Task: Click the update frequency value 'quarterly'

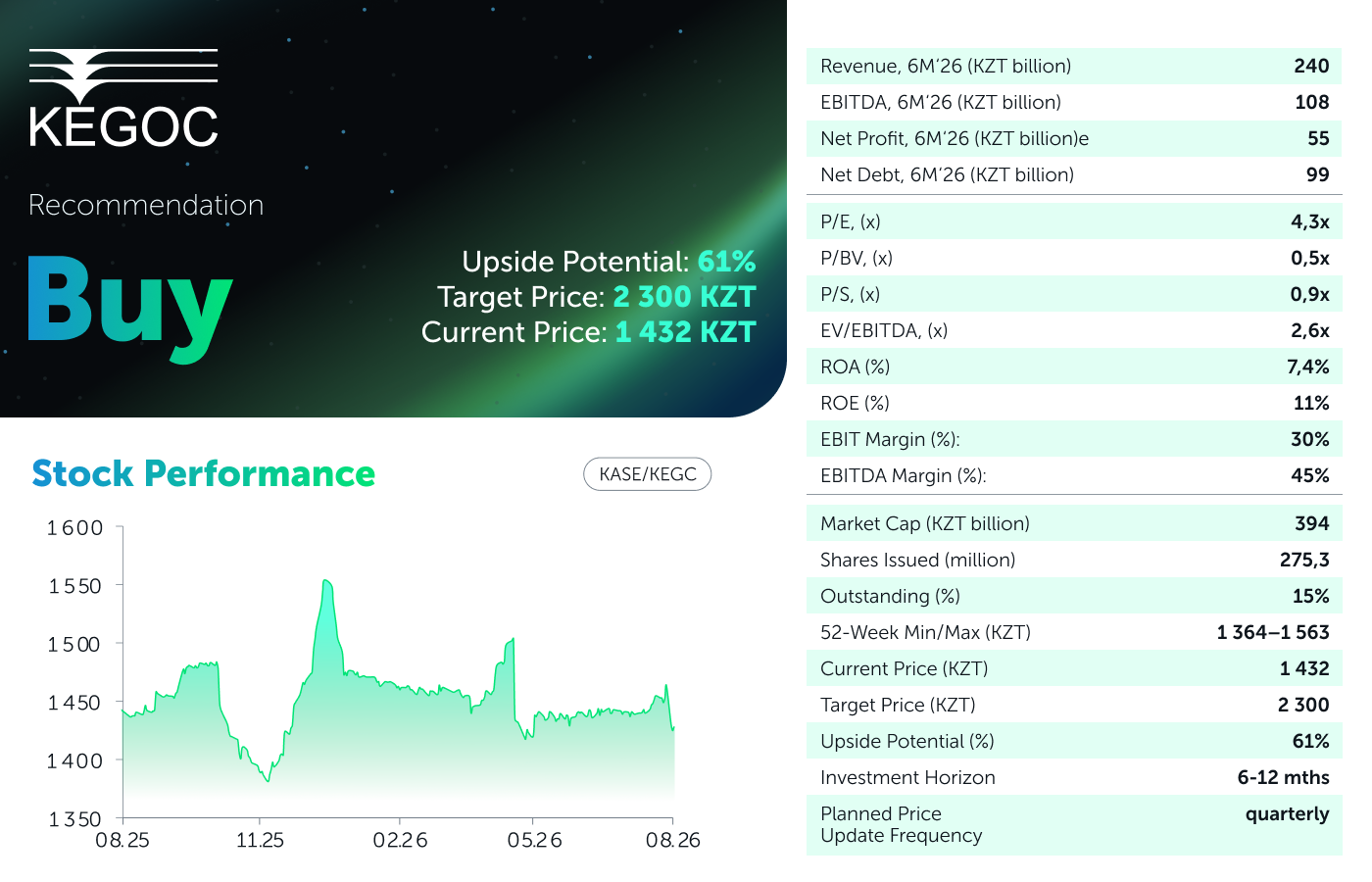Action: point(1288,814)
